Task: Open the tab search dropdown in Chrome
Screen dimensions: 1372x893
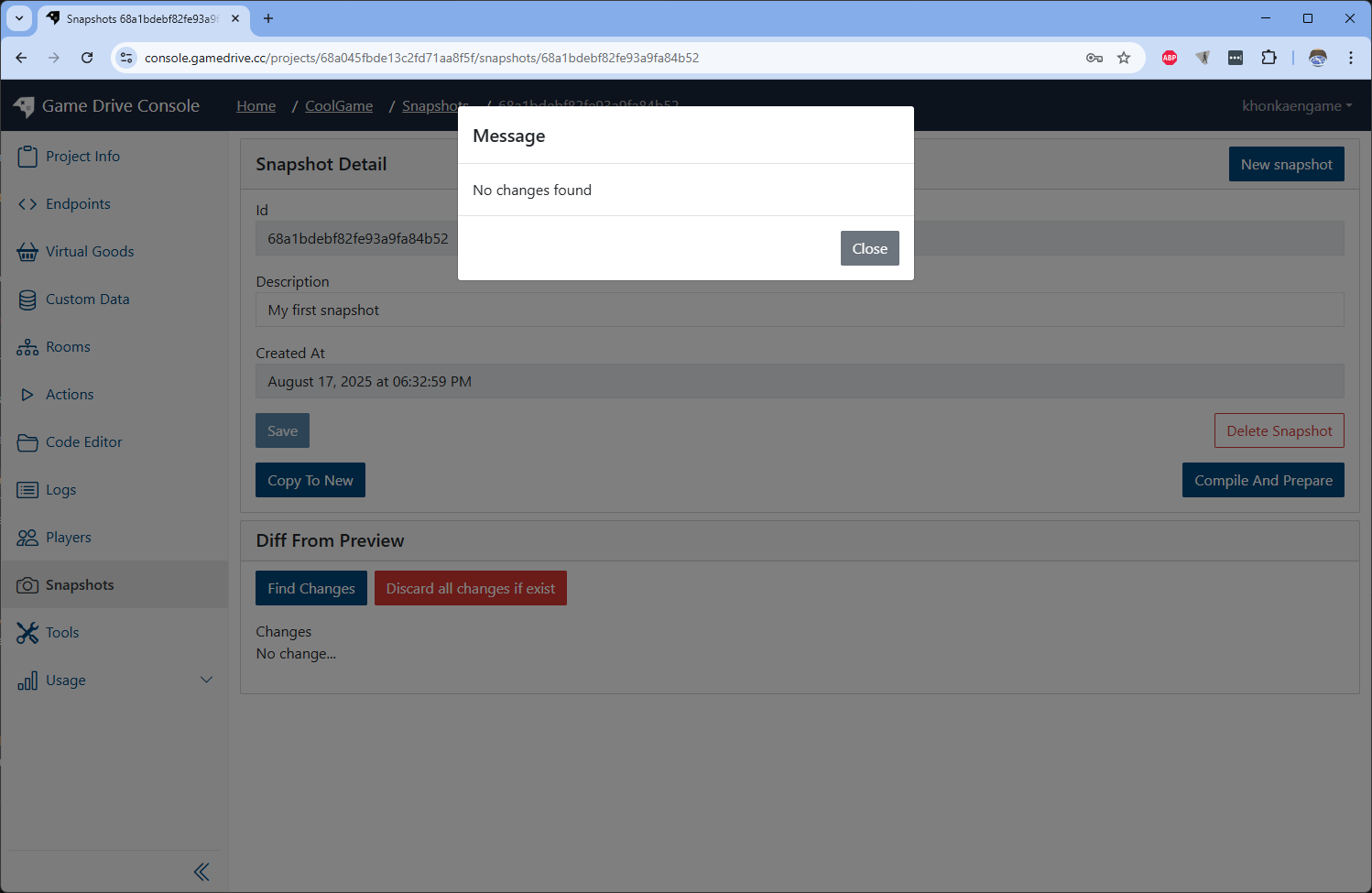Action: pyautogui.click(x=19, y=18)
